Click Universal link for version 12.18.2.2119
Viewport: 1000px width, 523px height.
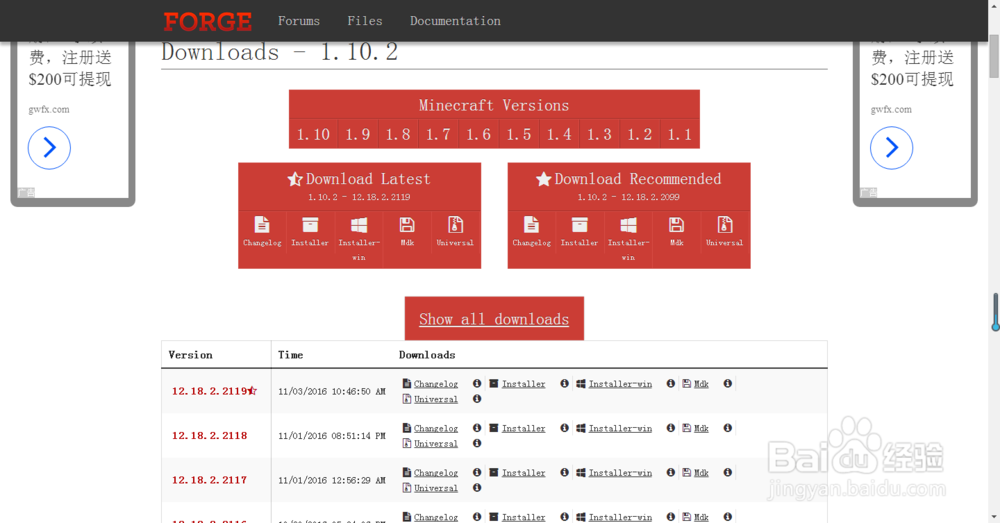tap(436, 399)
